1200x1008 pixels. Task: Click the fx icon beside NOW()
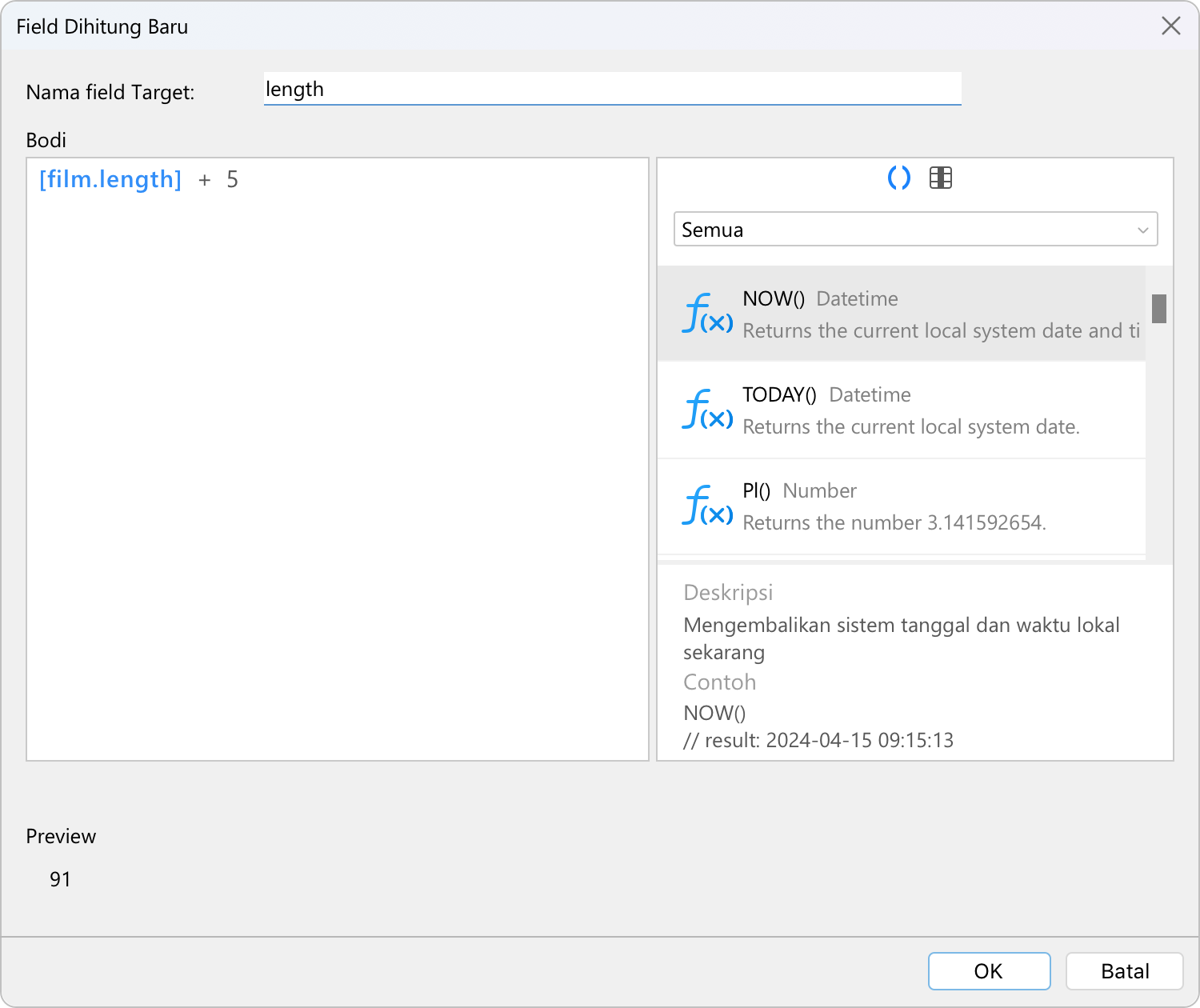[x=707, y=314]
